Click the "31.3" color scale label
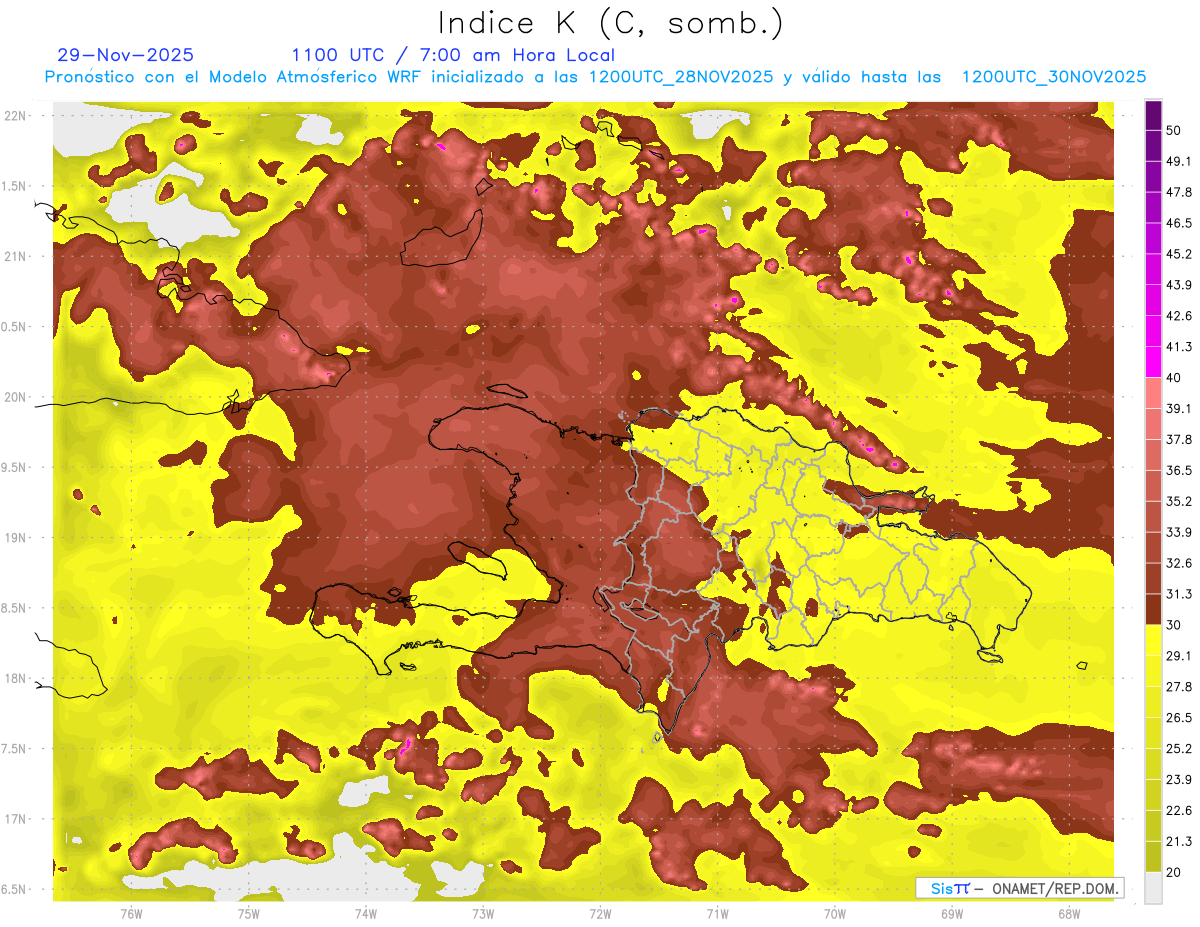This screenshot has width=1200, height=927. (x=1179, y=594)
